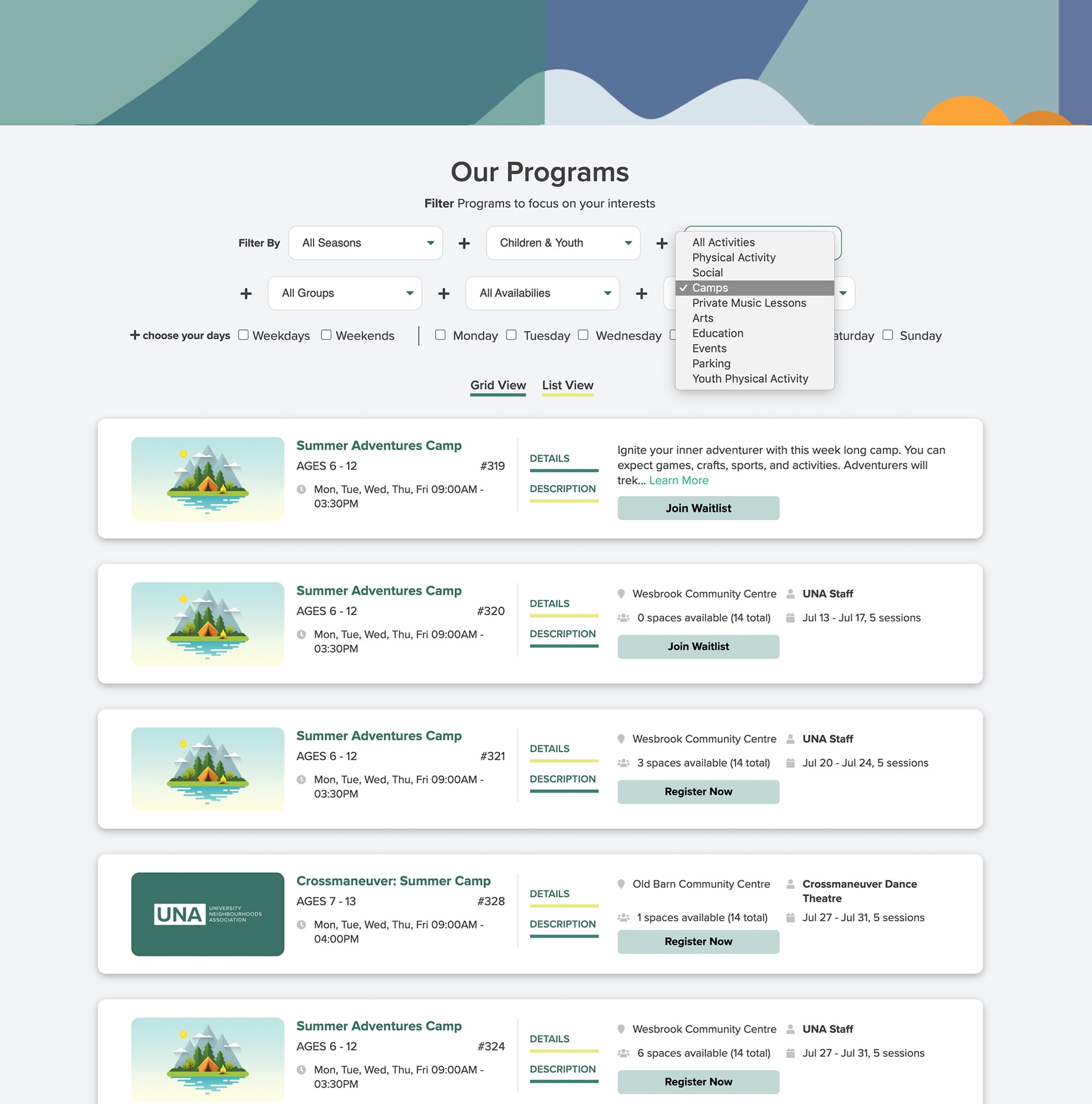1092x1104 pixels.
Task: Enable the Weekends checkbox
Action: (326, 335)
